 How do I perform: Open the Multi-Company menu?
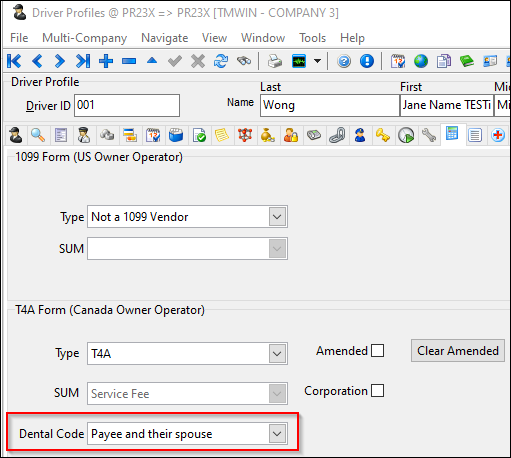pos(84,38)
